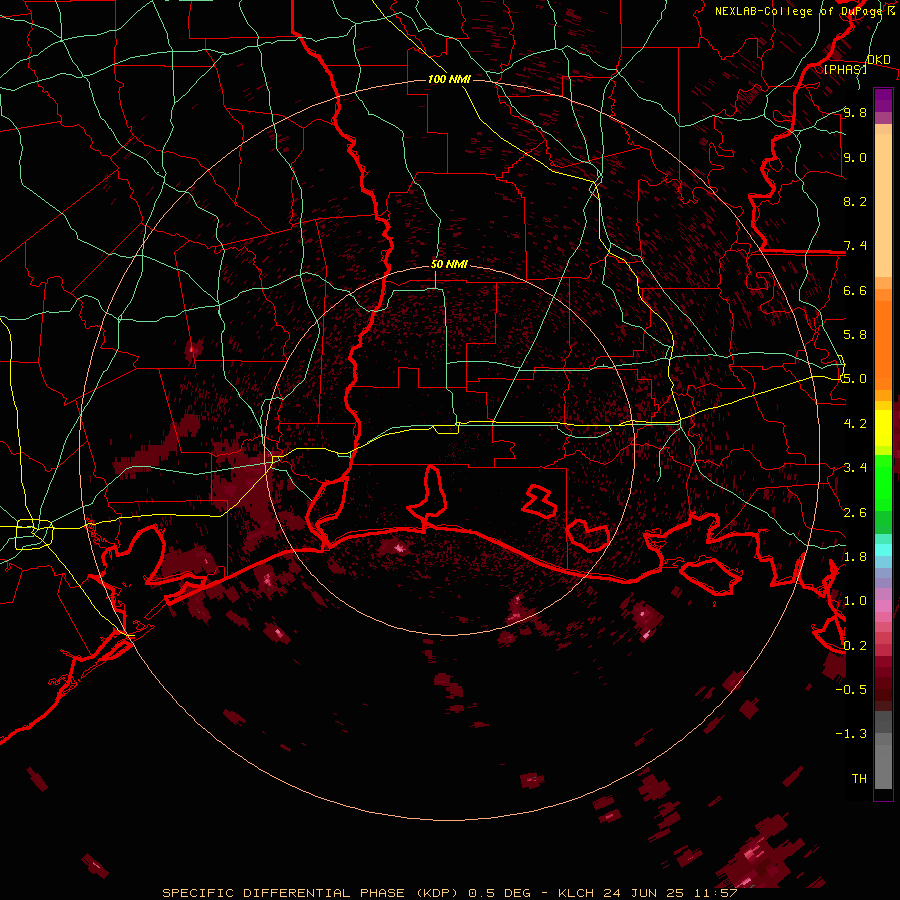The image size is (900, 900).
Task: Click the -0.5 color scale value
Action: point(851,689)
